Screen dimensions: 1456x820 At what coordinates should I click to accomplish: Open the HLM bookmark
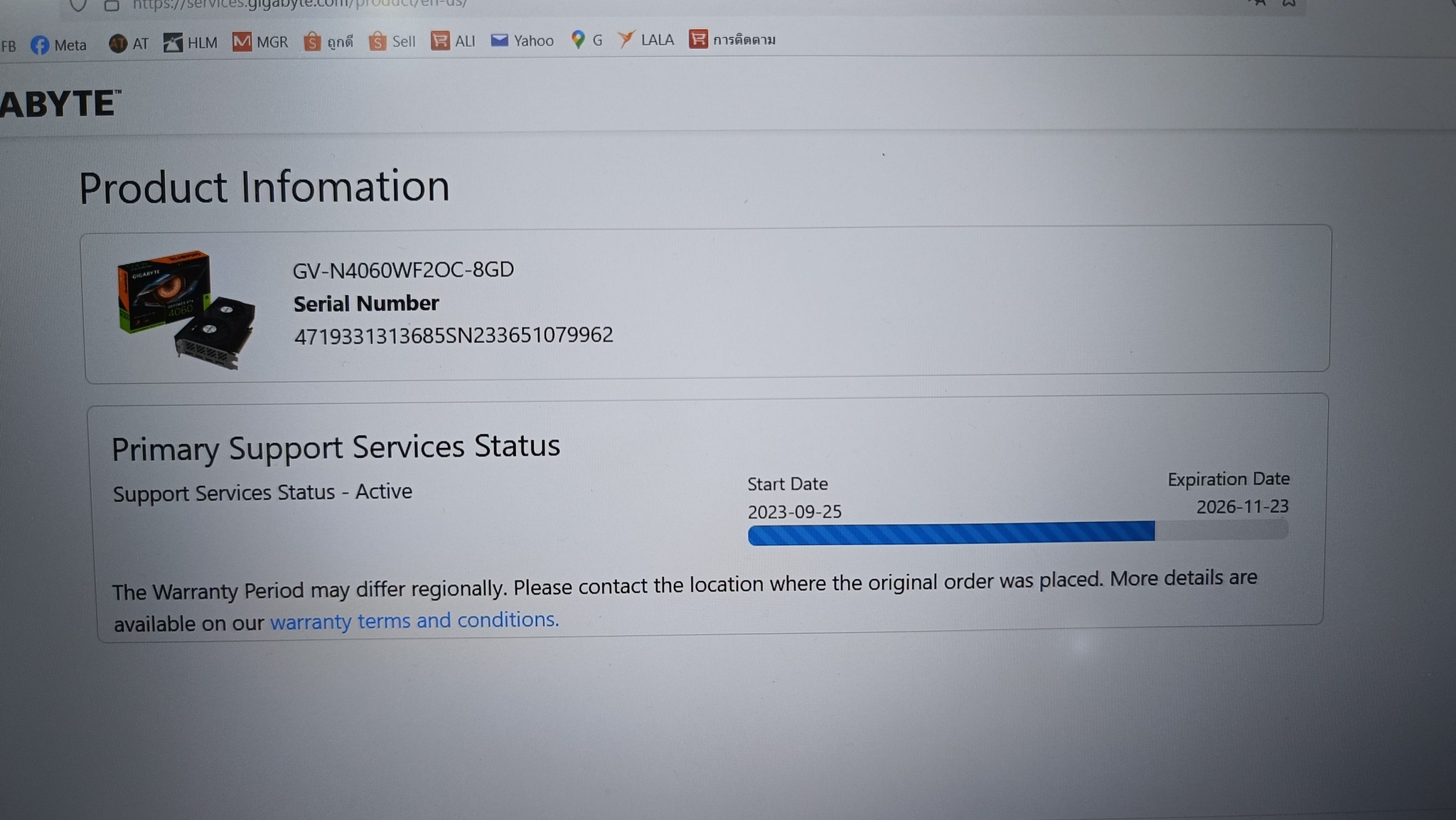pos(191,43)
